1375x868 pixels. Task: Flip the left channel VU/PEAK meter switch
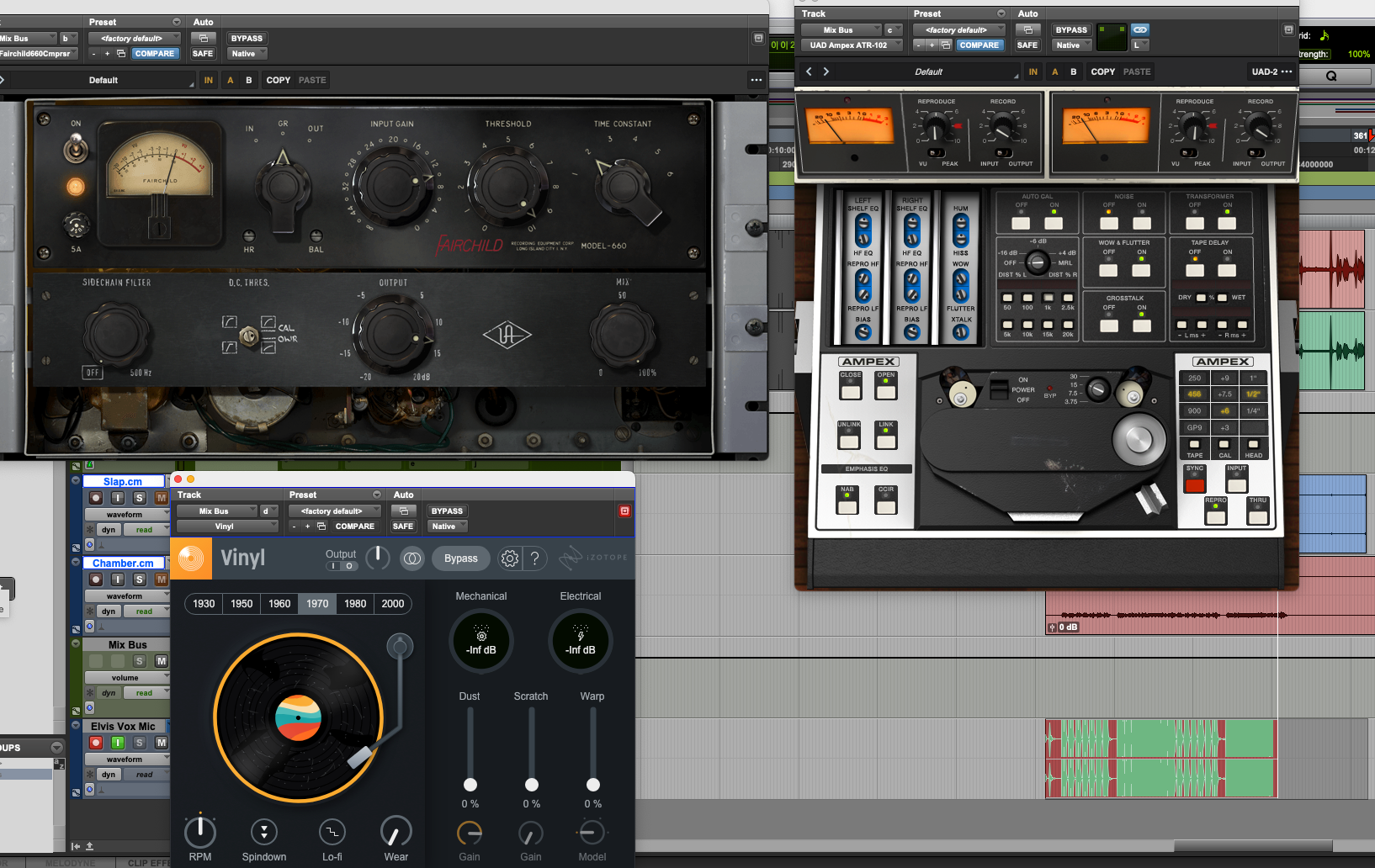pyautogui.click(x=935, y=153)
